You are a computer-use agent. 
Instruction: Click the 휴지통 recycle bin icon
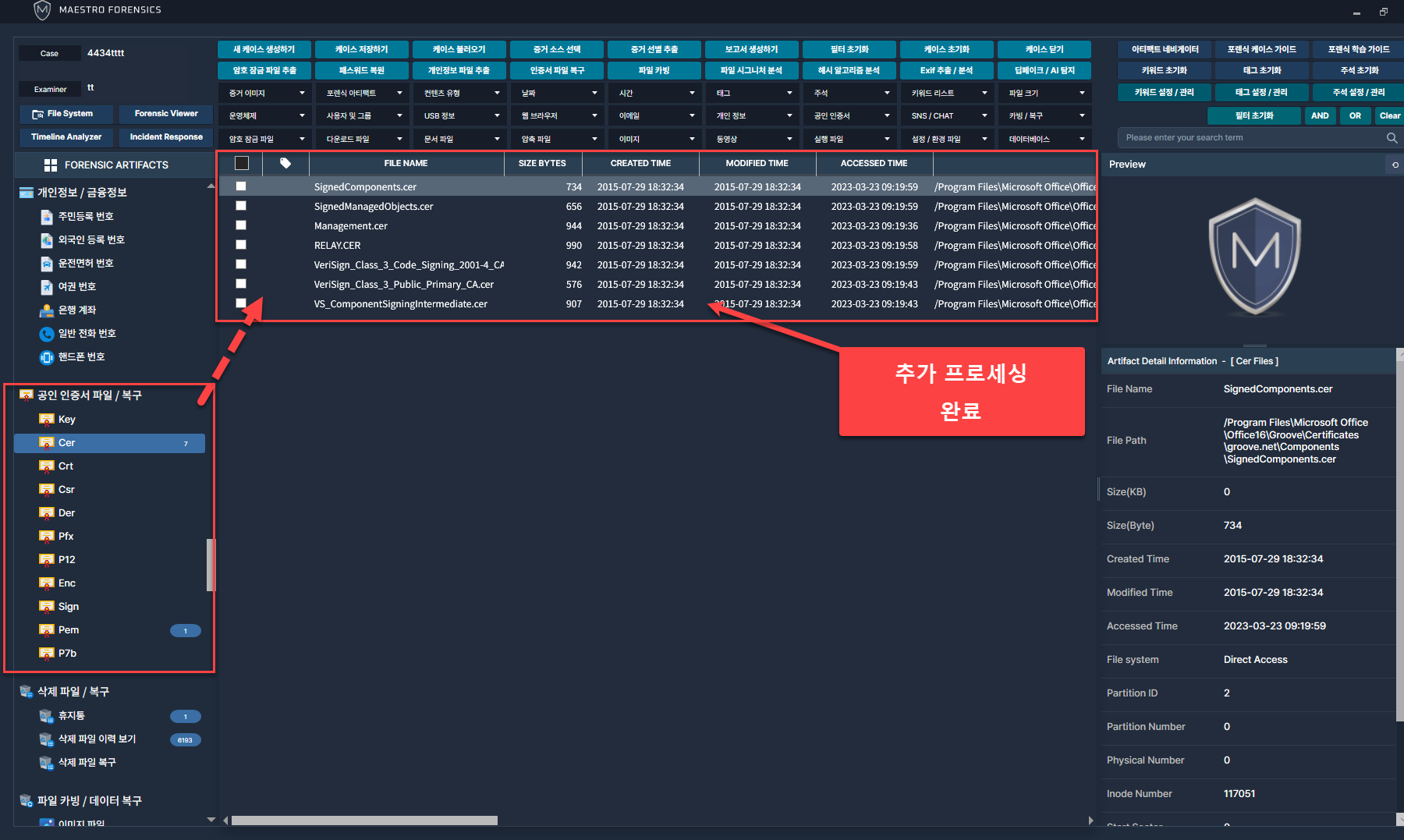47,716
